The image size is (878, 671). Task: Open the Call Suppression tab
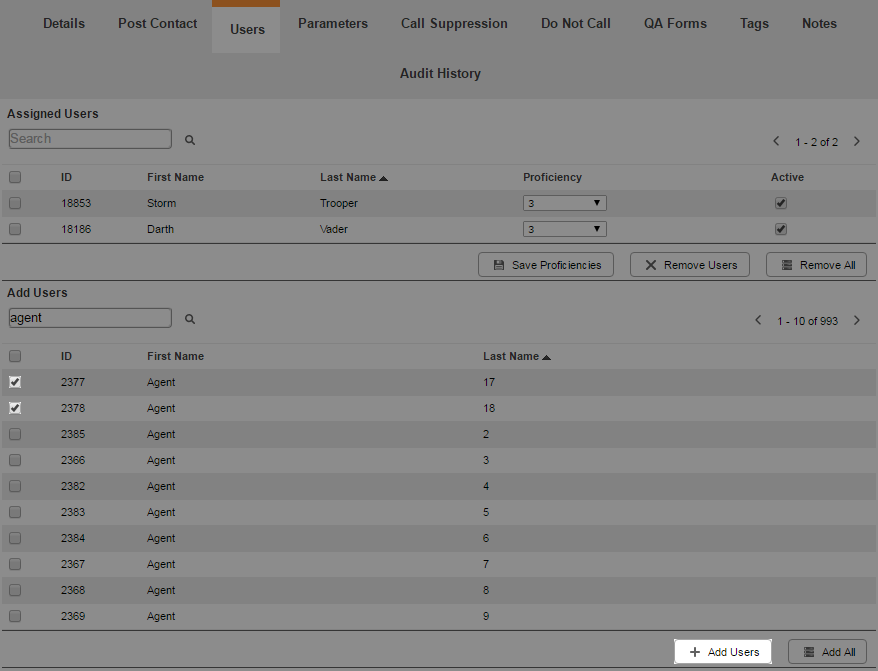(x=454, y=24)
